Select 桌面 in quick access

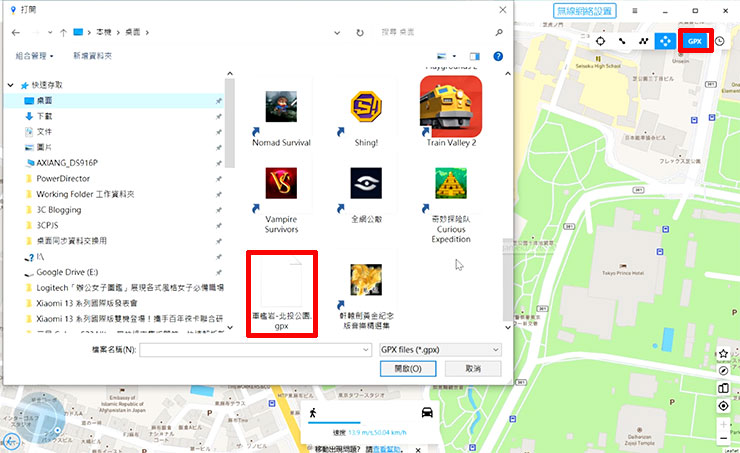coord(113,101)
